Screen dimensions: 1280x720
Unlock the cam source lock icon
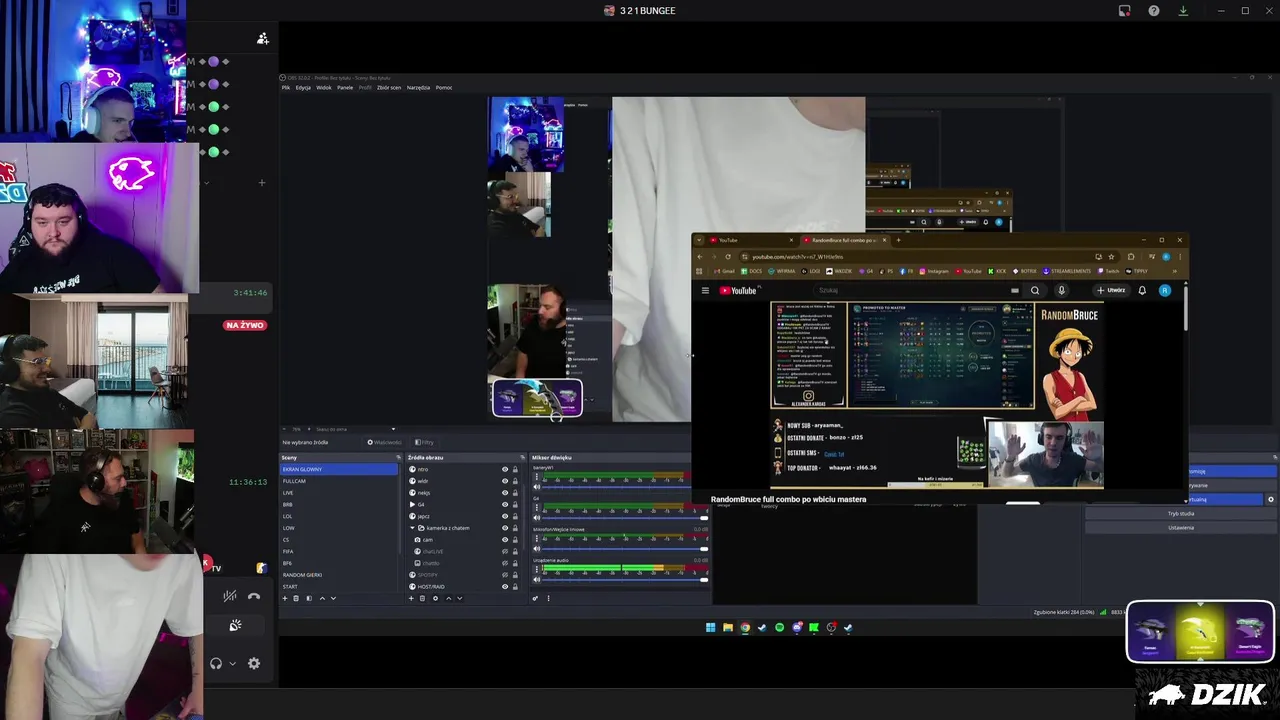[515, 540]
